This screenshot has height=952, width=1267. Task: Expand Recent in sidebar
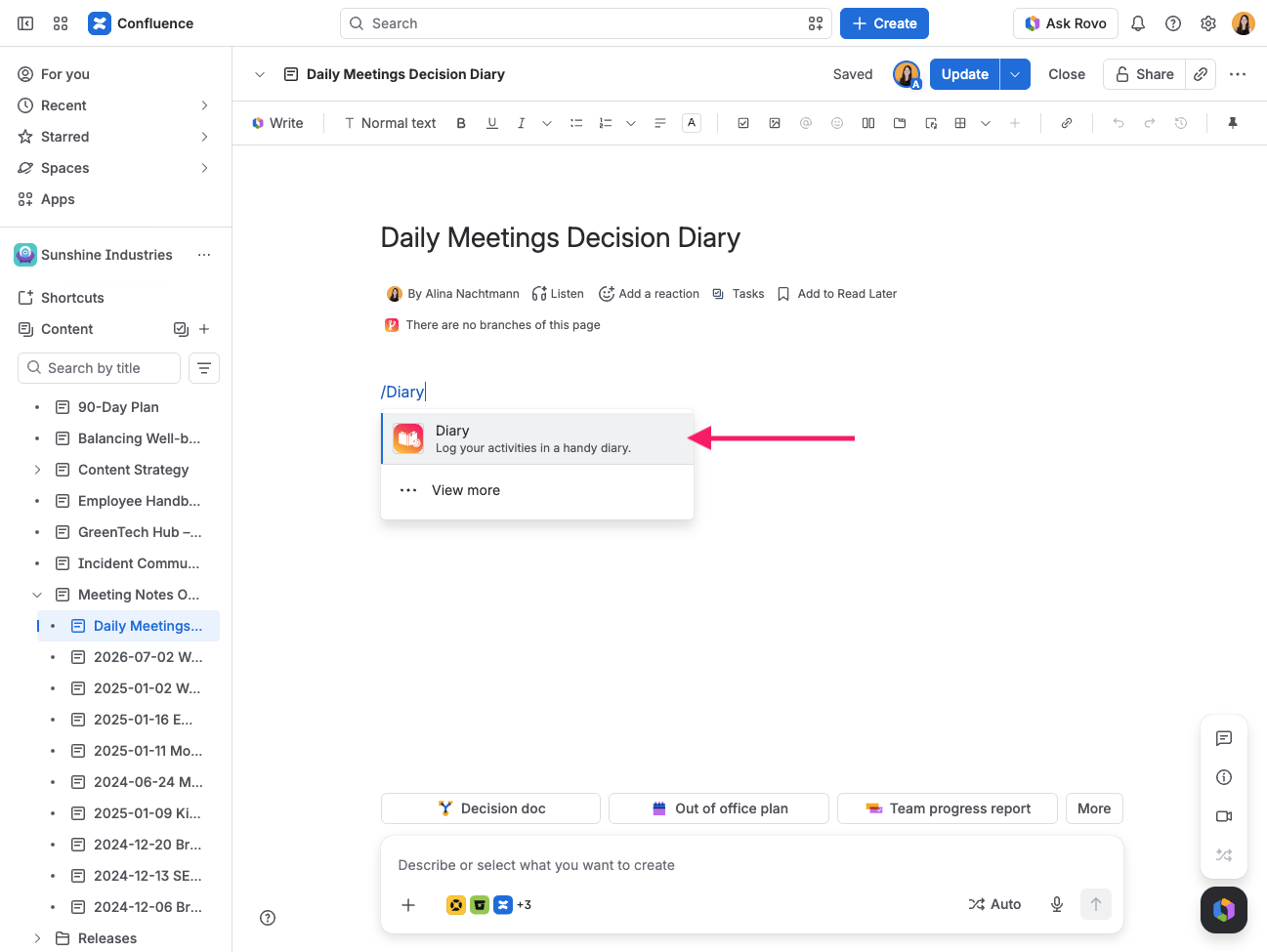pos(204,105)
